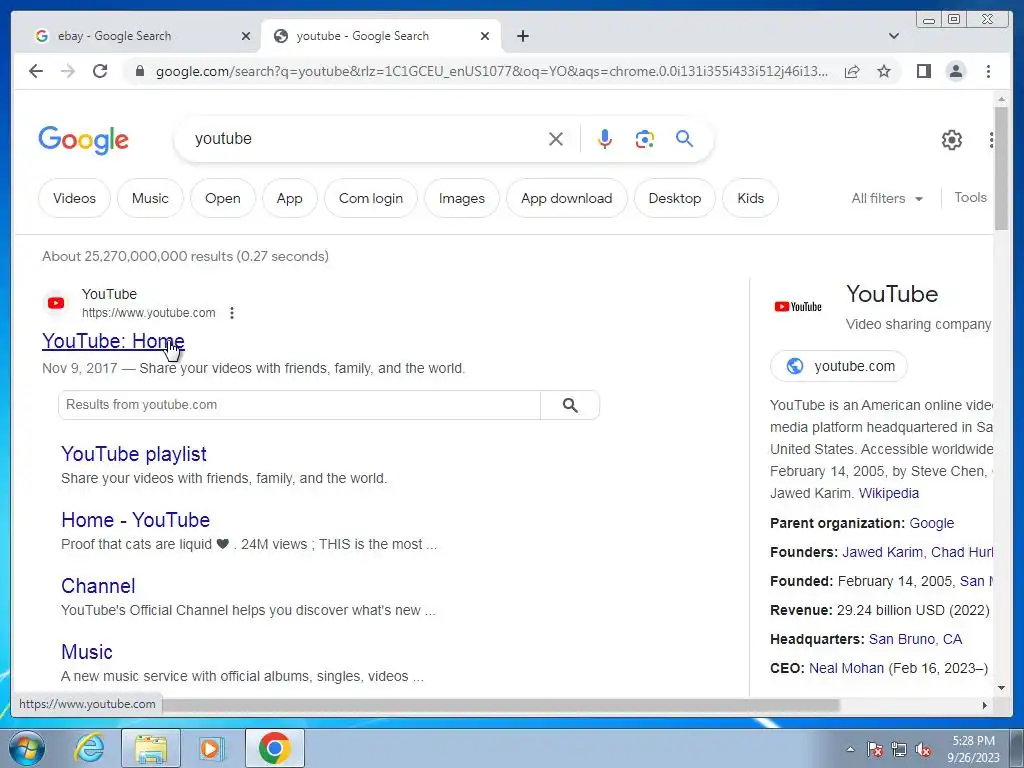The width and height of the screenshot is (1024, 768).
Task: Search by image with Google Lens icon
Action: coord(645,139)
